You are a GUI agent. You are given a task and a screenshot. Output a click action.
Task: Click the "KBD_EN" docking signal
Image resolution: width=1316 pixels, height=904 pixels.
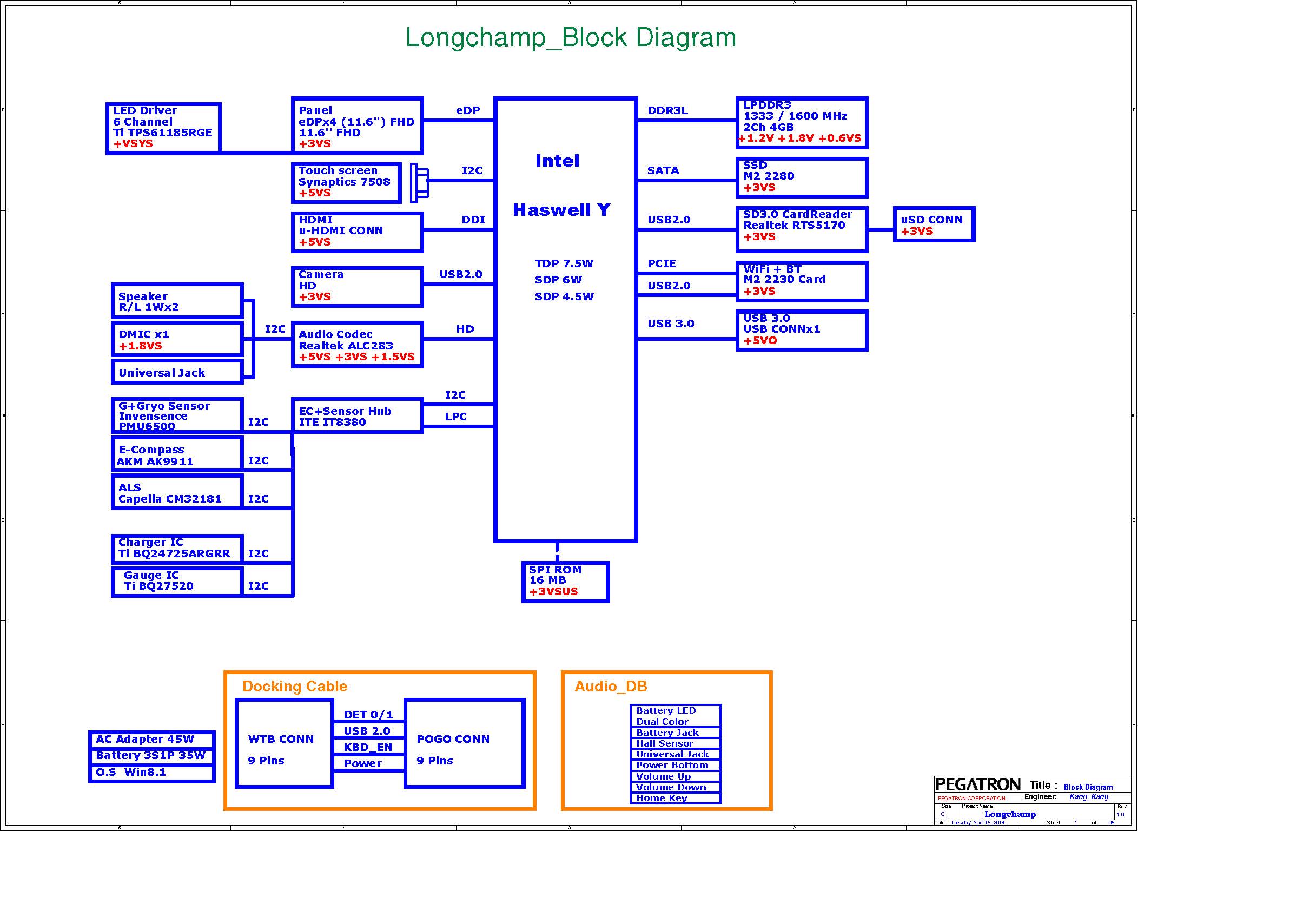(x=367, y=747)
